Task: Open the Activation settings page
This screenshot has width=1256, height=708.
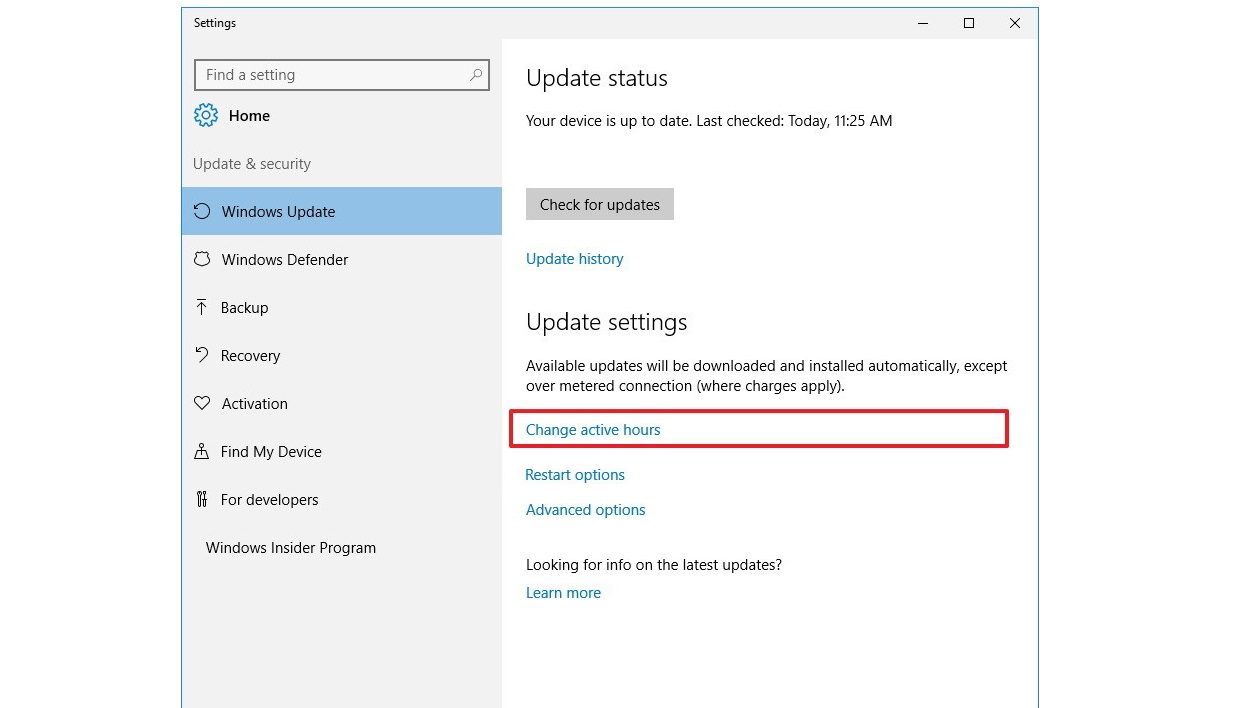Action: [342, 403]
